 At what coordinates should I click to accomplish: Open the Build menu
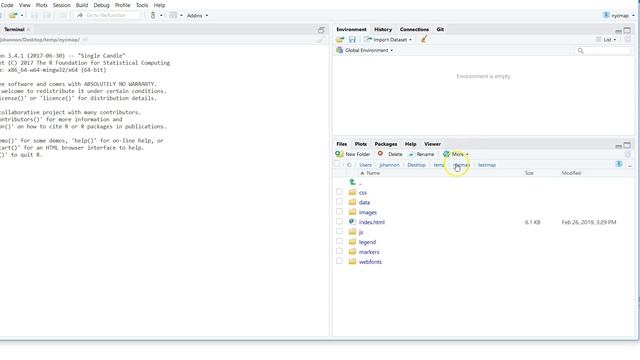tap(82, 5)
